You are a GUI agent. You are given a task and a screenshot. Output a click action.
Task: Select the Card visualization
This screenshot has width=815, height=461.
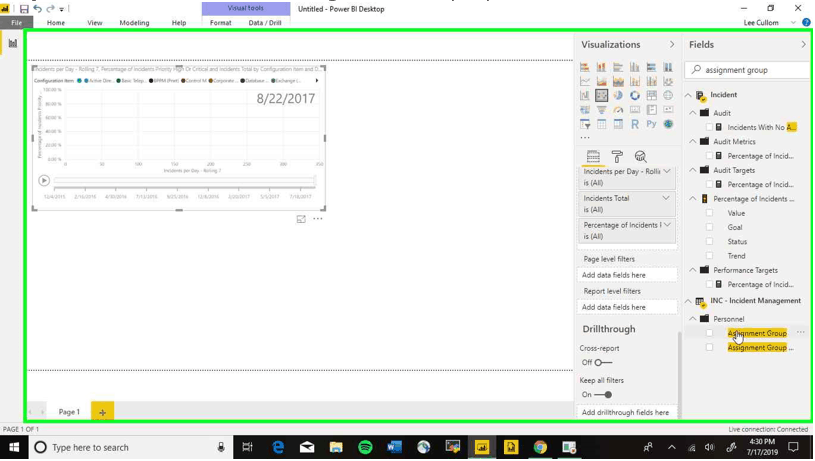coord(635,110)
